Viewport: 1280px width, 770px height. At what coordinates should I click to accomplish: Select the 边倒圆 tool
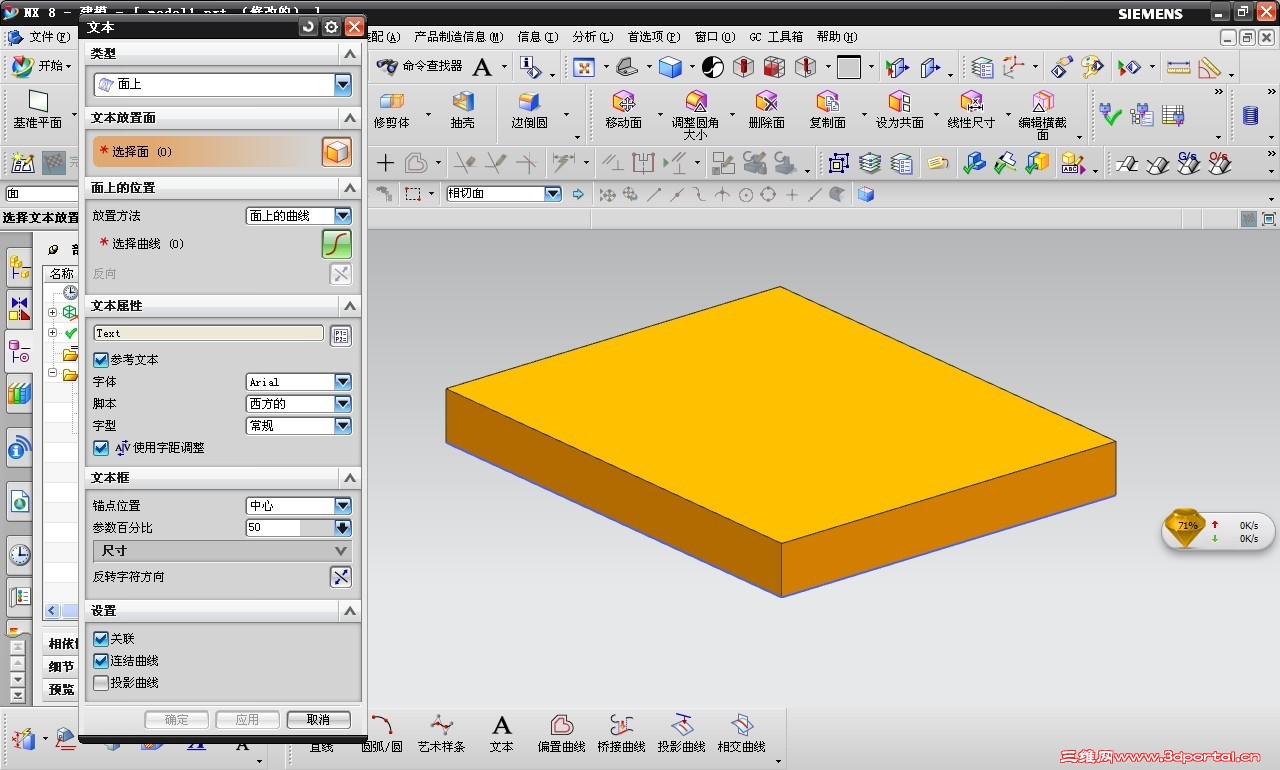[529, 110]
